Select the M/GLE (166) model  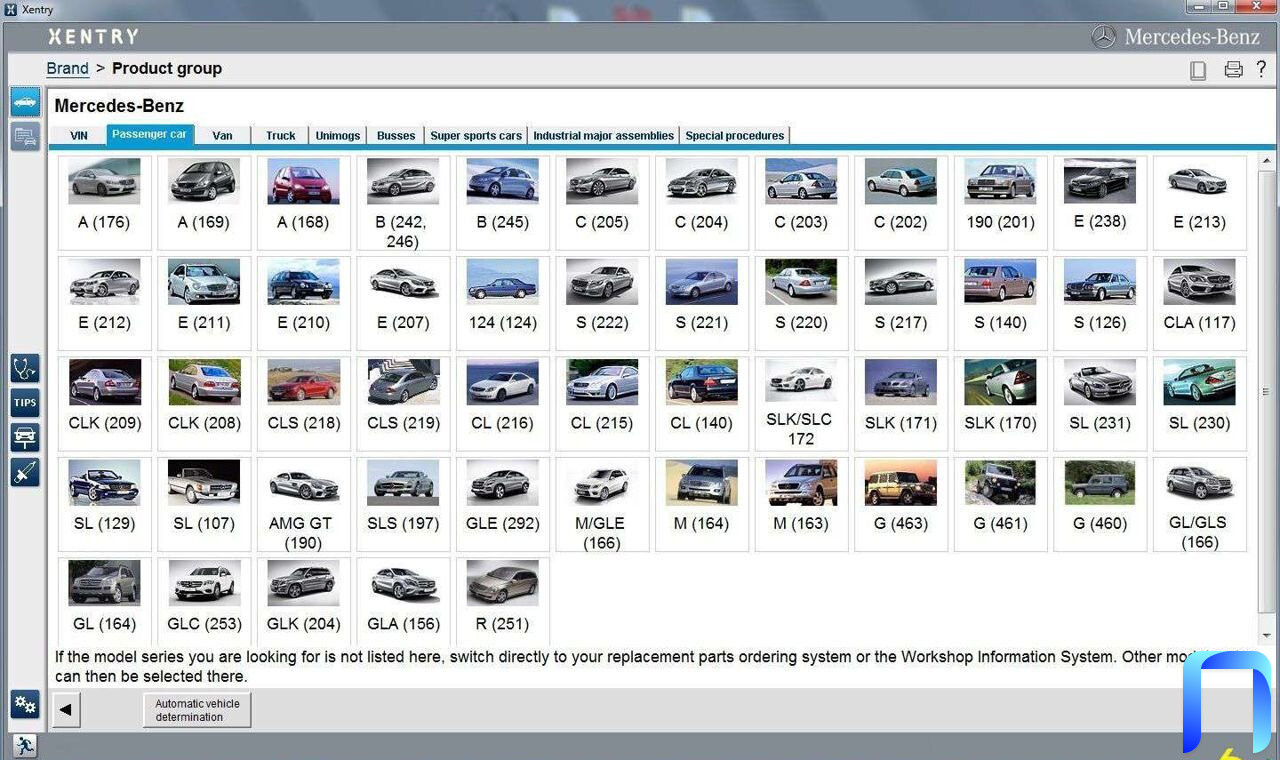[602, 504]
